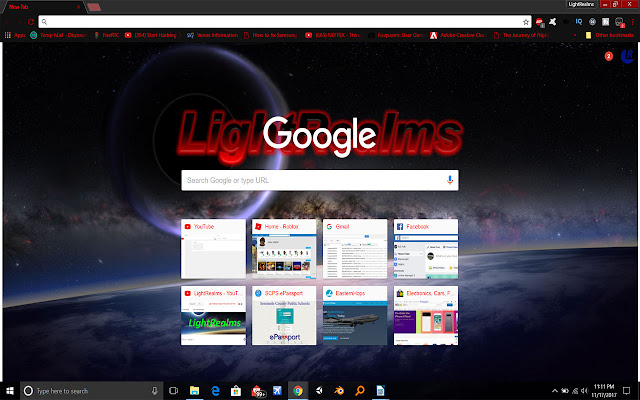Image resolution: width=640 pixels, height=400 pixels.
Task: Show hidden system tray icons
Action: pyautogui.click(x=554, y=391)
